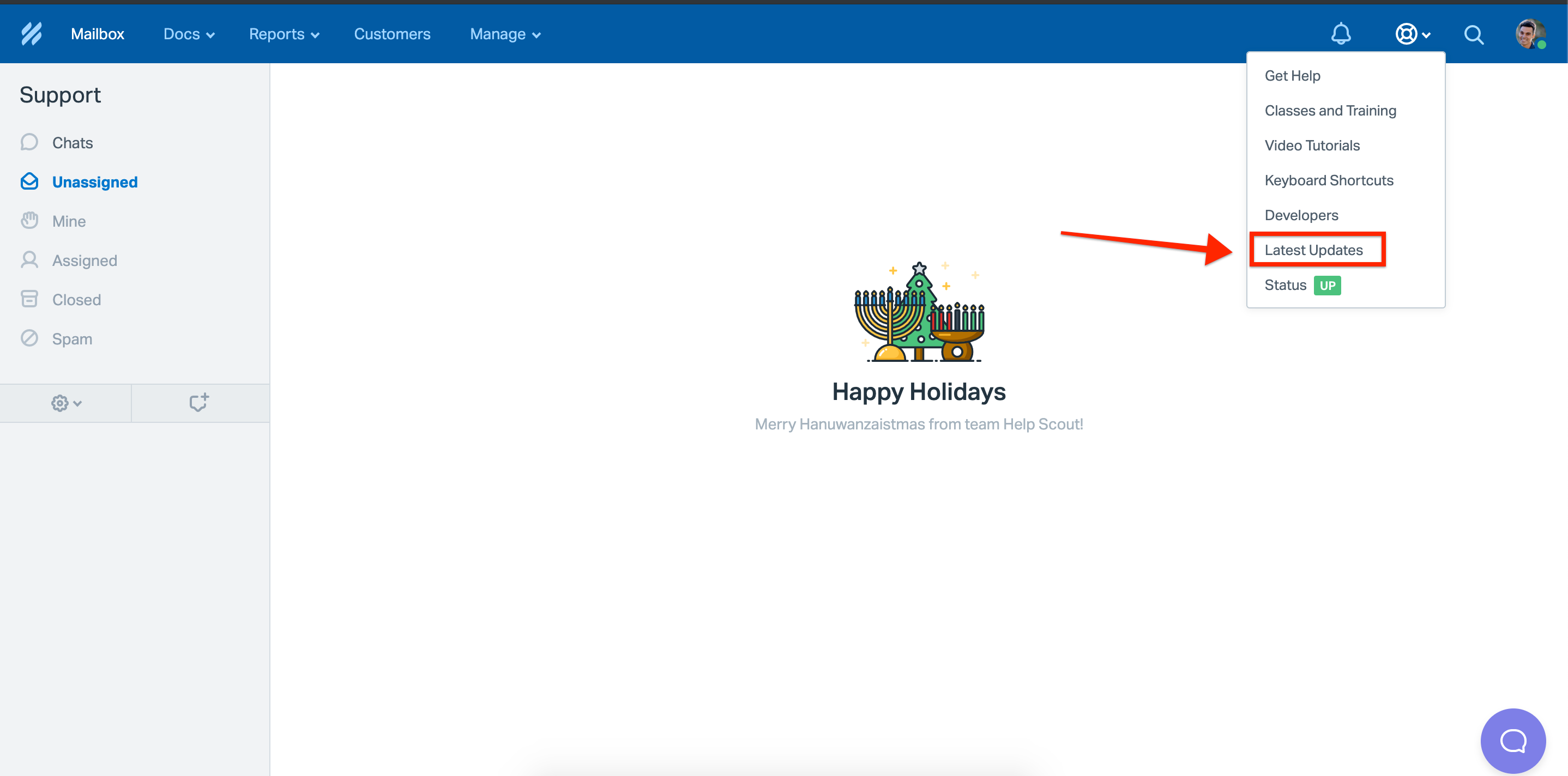The width and height of the screenshot is (1568, 776).
Task: Click the Status UP badge
Action: (x=1327, y=286)
